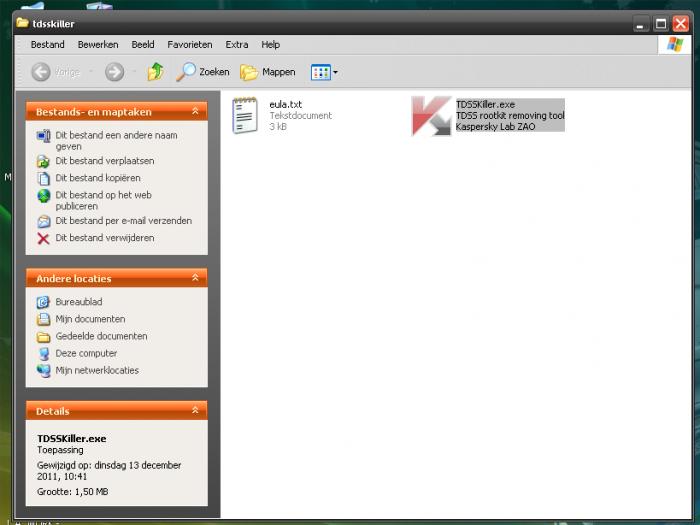
Task: Click the web publish globe icon
Action: point(43,196)
